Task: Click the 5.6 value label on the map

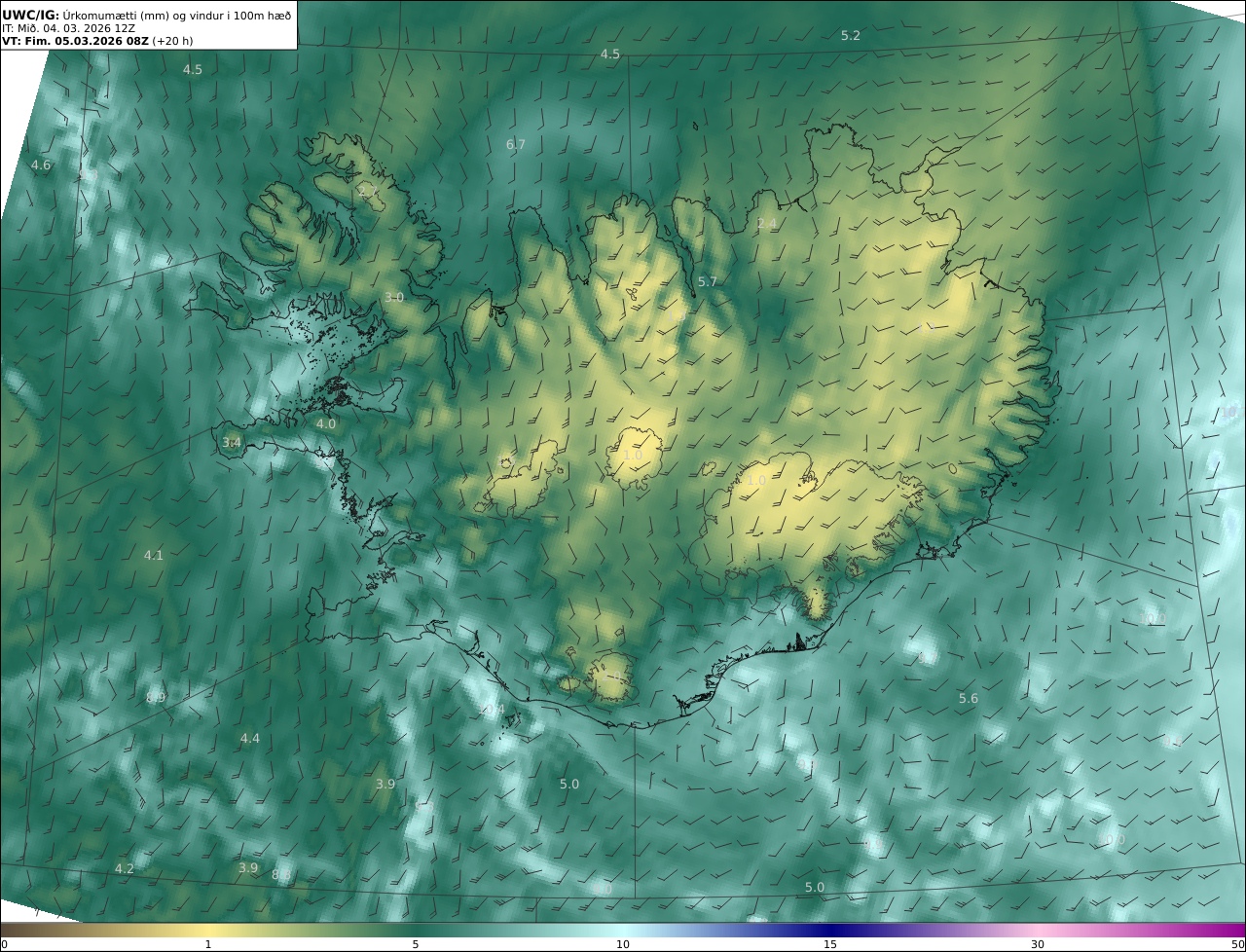Action: [968, 699]
